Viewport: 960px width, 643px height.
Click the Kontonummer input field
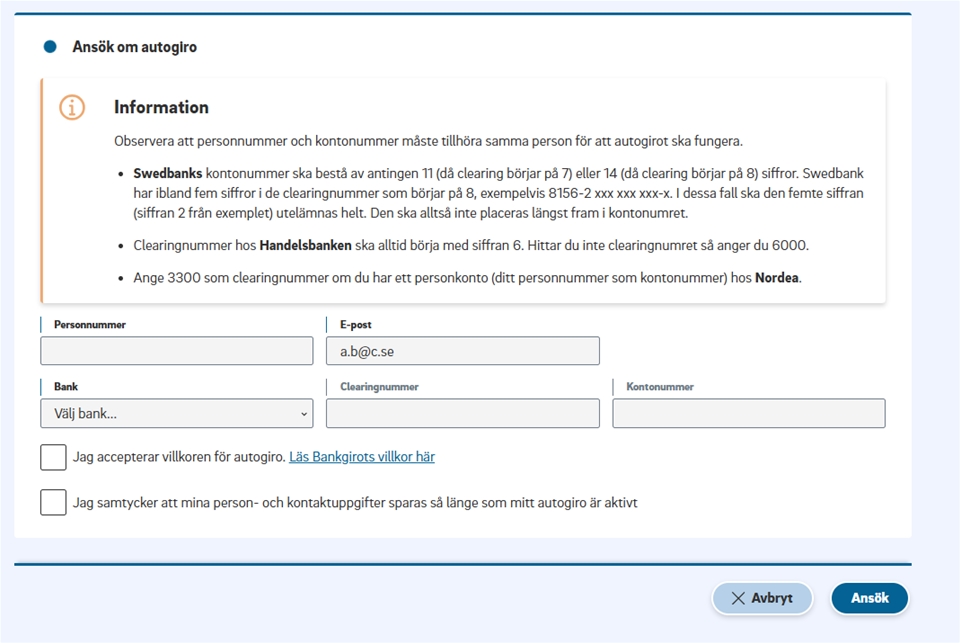pyautogui.click(x=748, y=414)
